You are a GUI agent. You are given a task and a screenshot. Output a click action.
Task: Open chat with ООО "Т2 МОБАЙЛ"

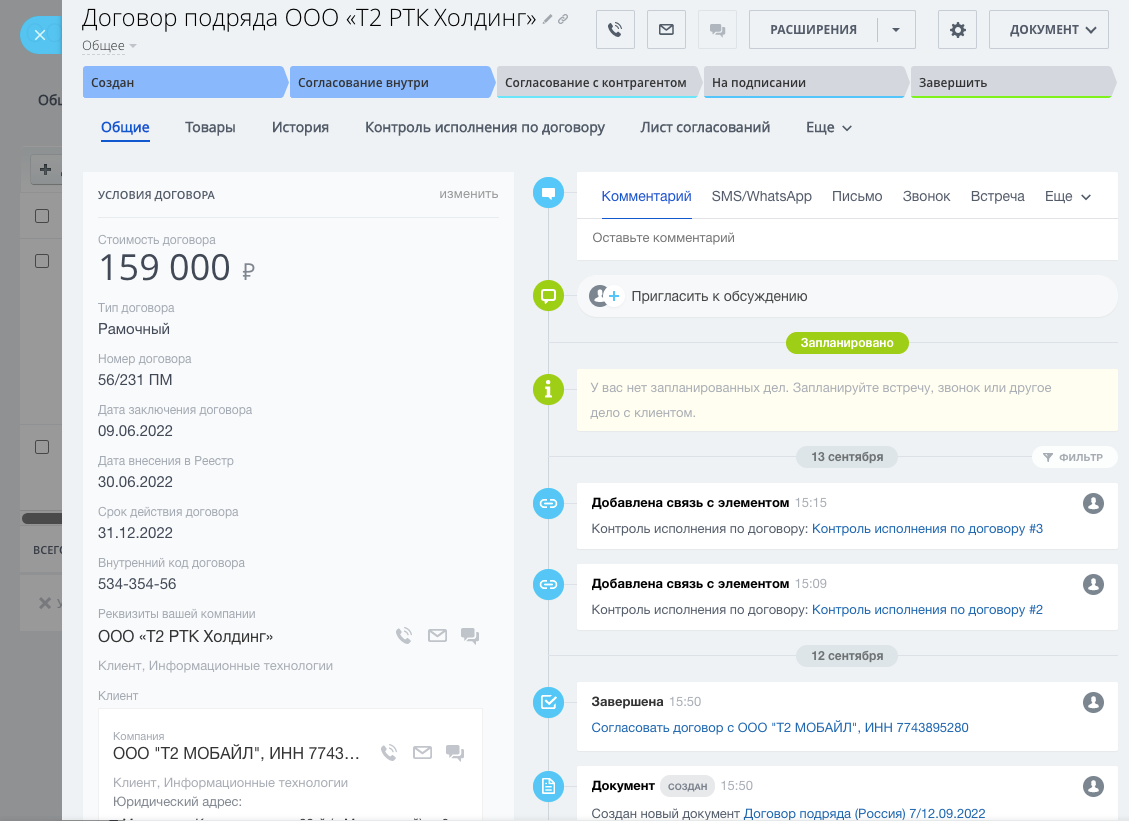[x=455, y=753]
